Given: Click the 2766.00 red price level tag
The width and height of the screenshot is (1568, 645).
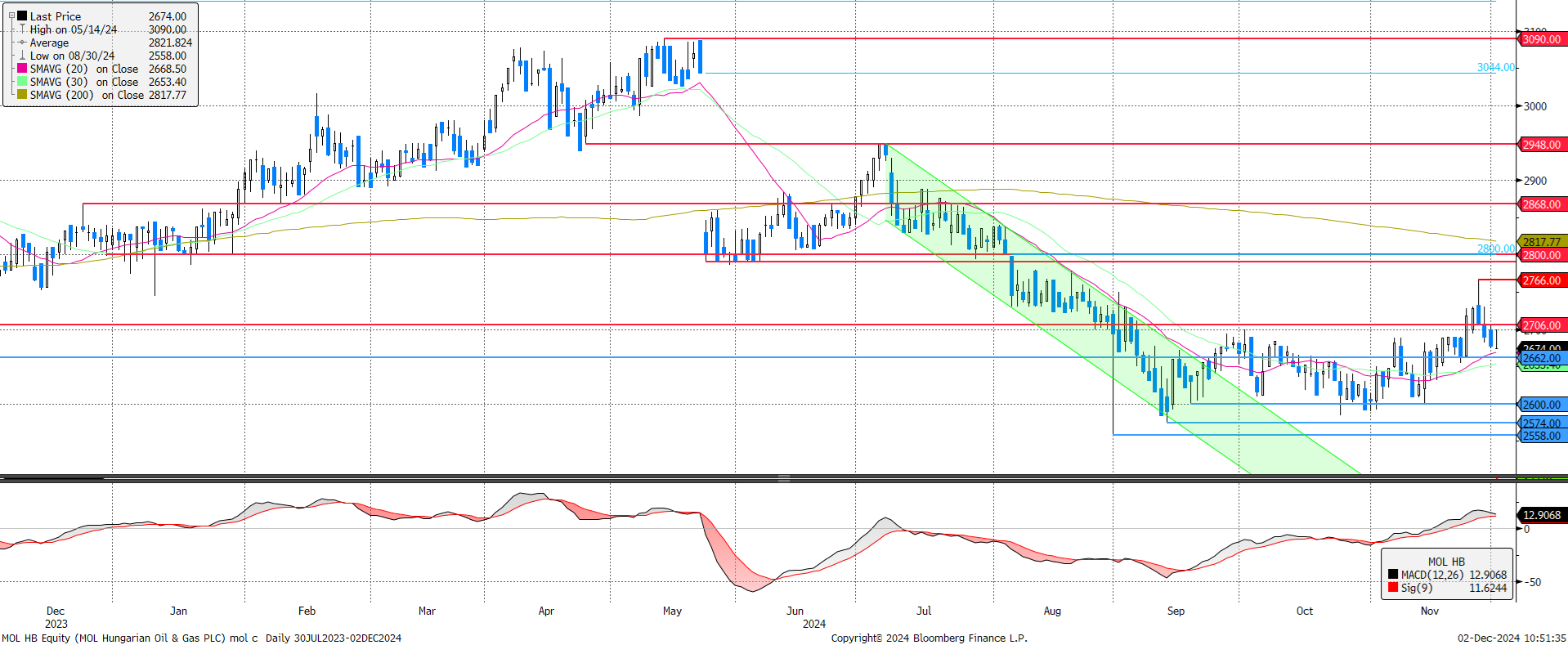Looking at the screenshot, I should tap(1542, 280).
